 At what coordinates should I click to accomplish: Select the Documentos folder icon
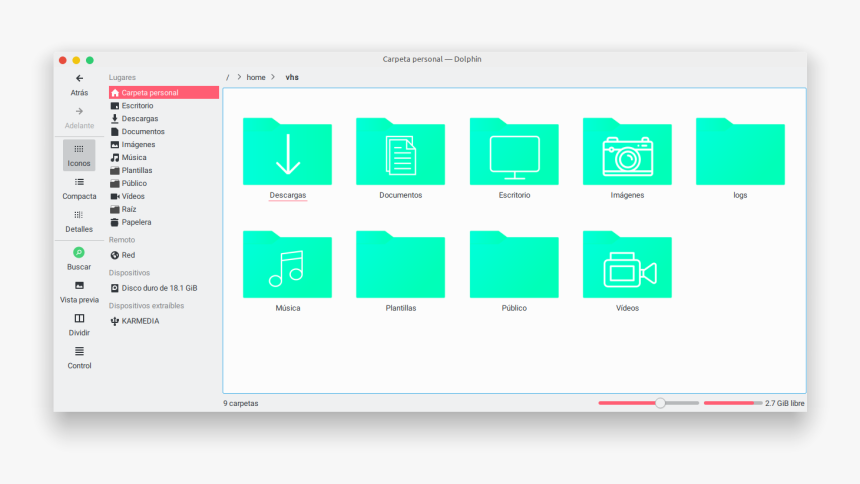(400, 151)
